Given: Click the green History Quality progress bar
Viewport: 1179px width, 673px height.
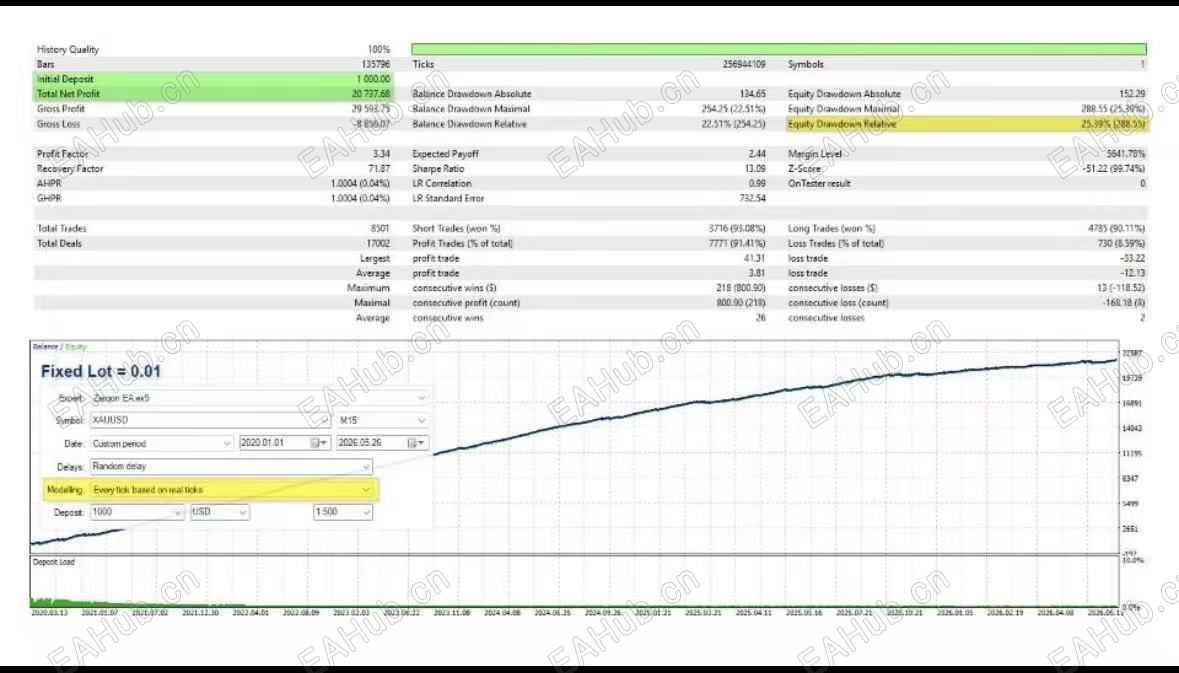Looking at the screenshot, I should click(779, 49).
